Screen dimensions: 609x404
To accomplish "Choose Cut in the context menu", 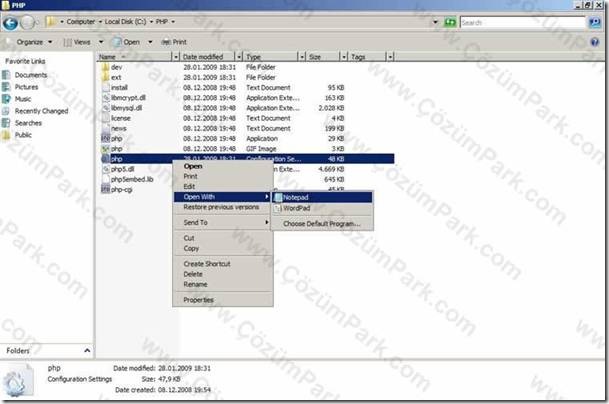I will (x=223, y=238).
